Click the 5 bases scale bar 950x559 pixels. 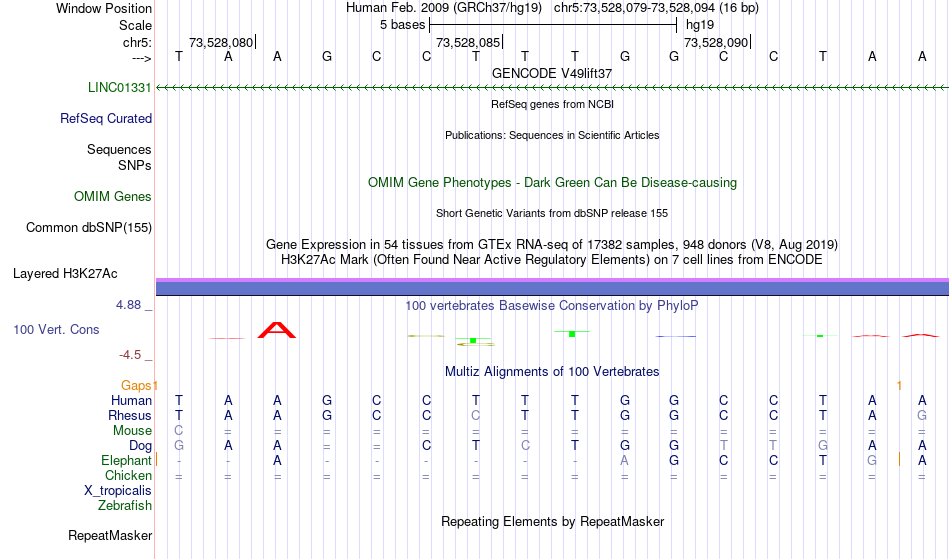click(553, 25)
